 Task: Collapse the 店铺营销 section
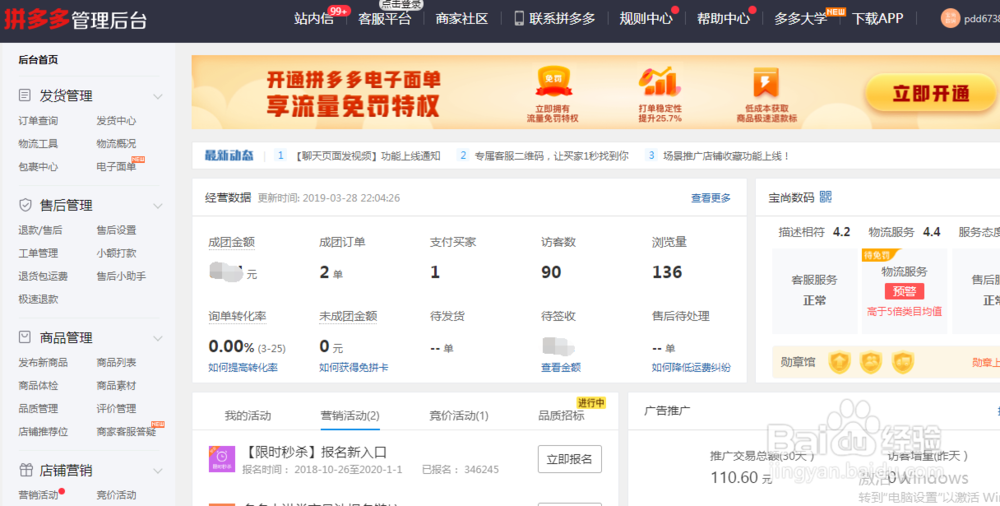158,471
